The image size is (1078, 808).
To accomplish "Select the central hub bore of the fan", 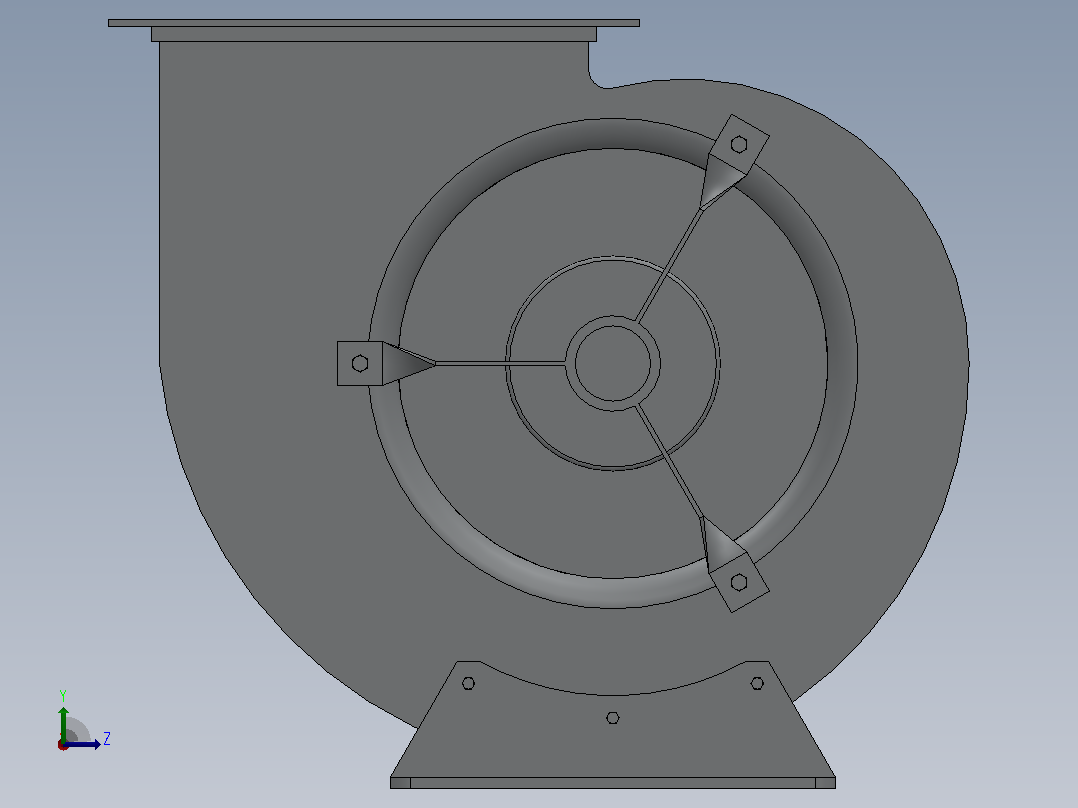I will pyautogui.click(x=613, y=363).
